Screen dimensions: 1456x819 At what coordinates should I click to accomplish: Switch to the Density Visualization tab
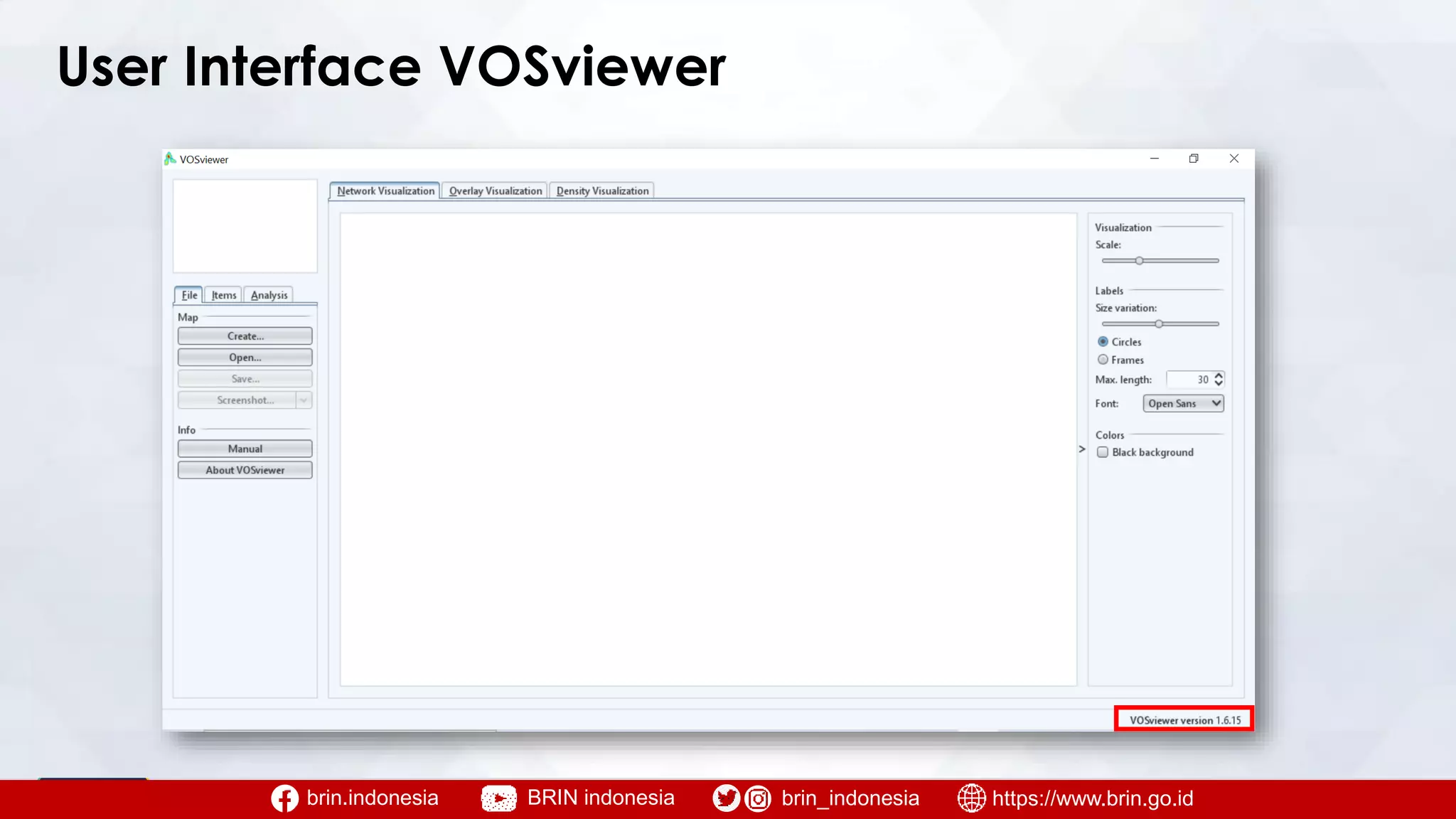pyautogui.click(x=602, y=191)
